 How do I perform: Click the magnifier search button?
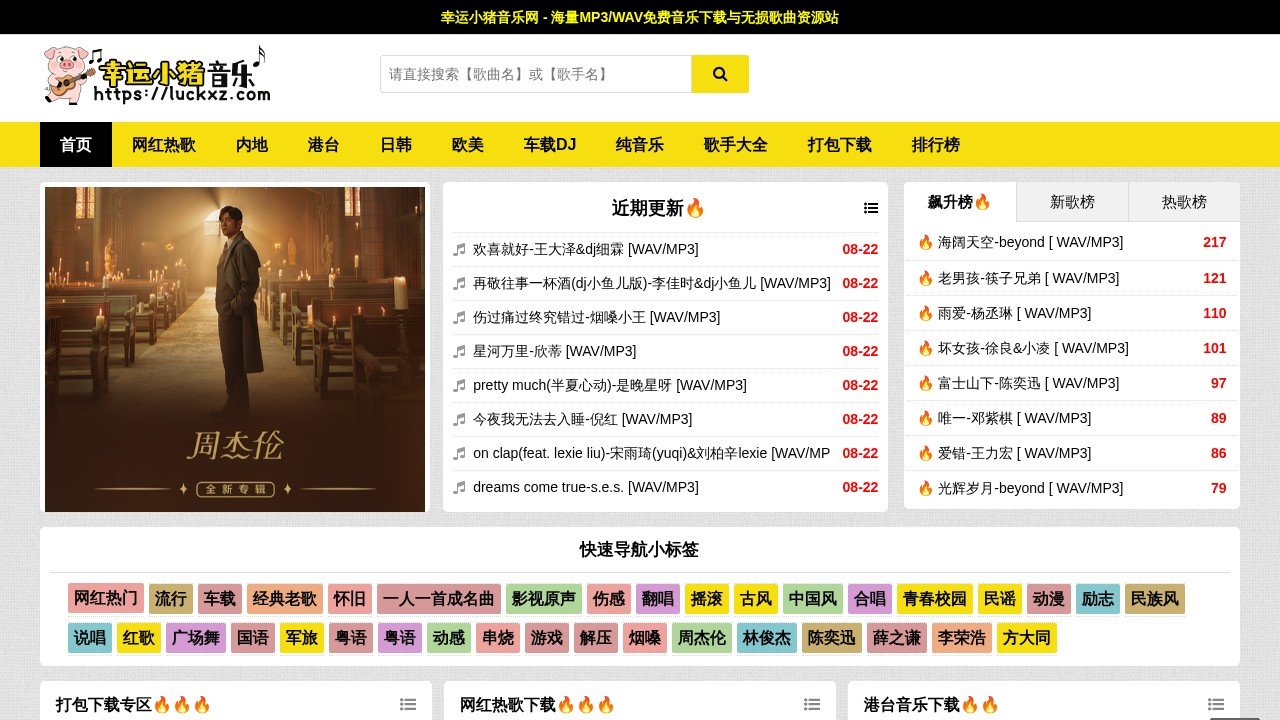[720, 74]
